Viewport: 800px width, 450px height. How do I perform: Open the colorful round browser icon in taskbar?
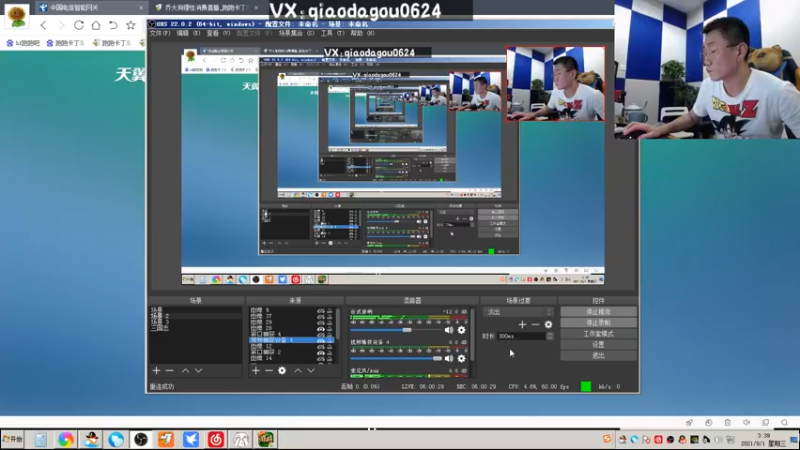pyautogui.click(x=66, y=439)
